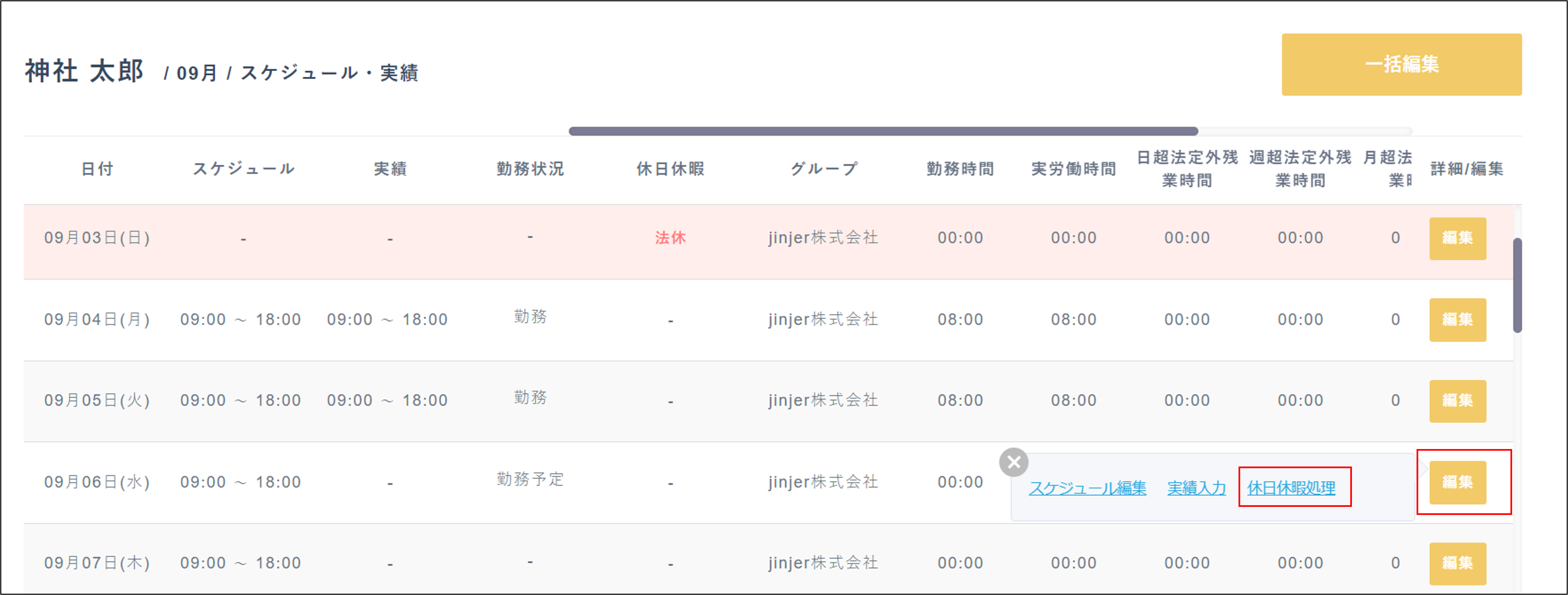Image resolution: width=1568 pixels, height=595 pixels.
Task: Select the schedule 09:00 ~ 18:00 on 09月06日
Action: click(241, 482)
